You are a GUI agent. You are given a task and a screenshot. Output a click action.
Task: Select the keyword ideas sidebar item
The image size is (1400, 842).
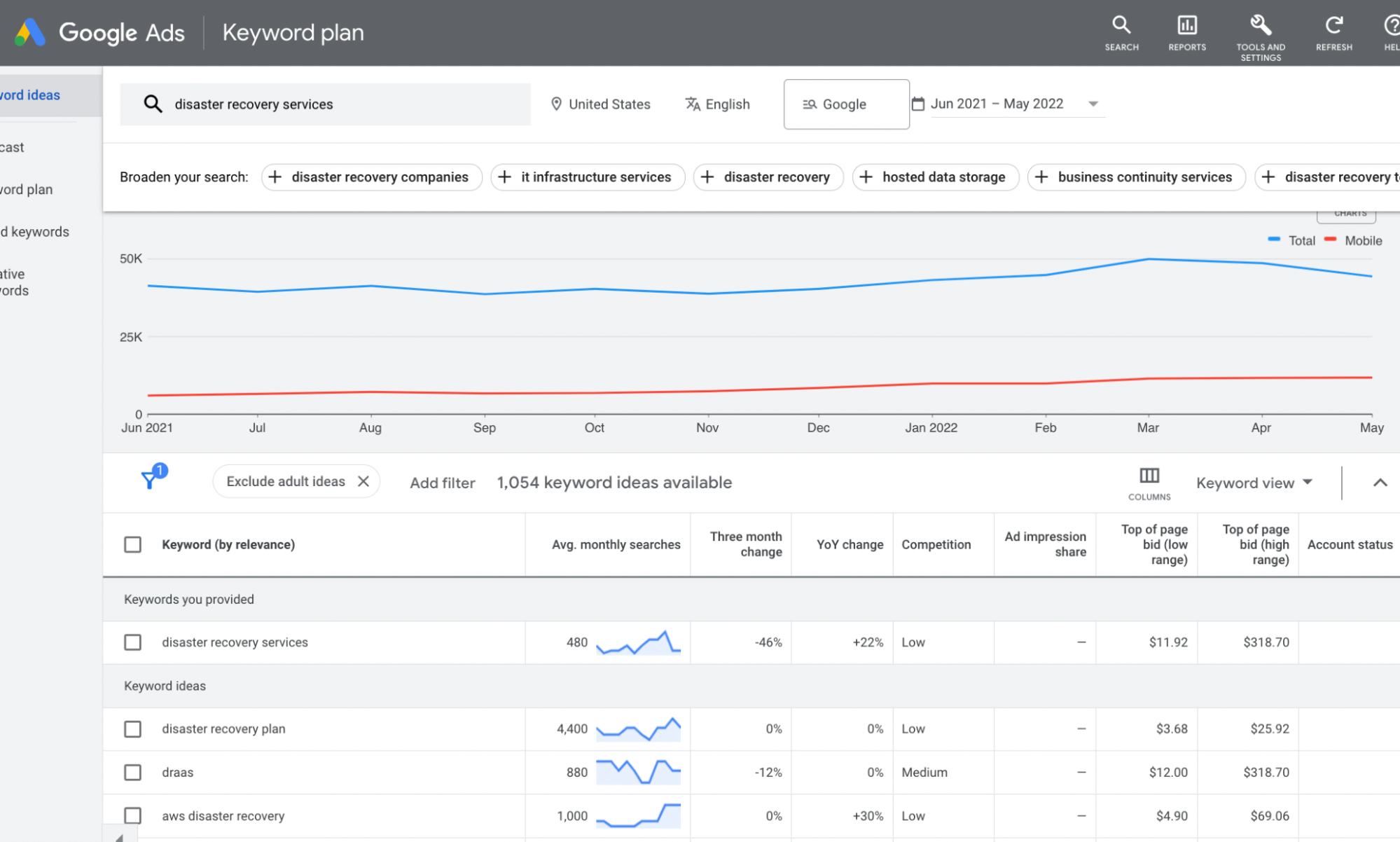click(32, 95)
